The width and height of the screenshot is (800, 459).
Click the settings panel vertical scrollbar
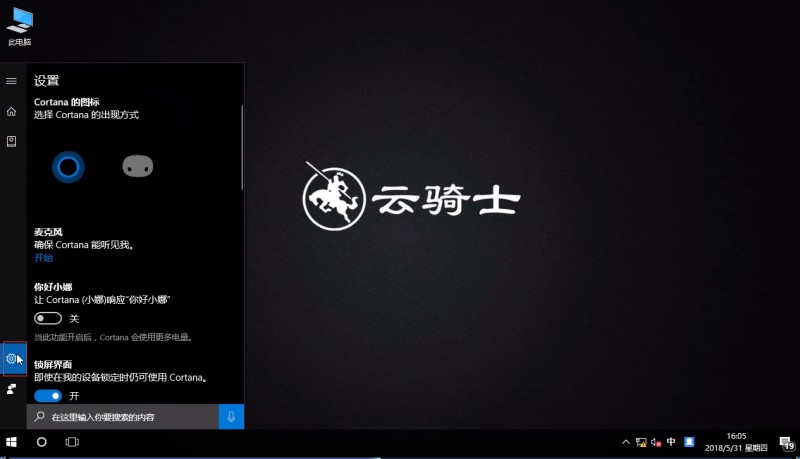point(242,148)
